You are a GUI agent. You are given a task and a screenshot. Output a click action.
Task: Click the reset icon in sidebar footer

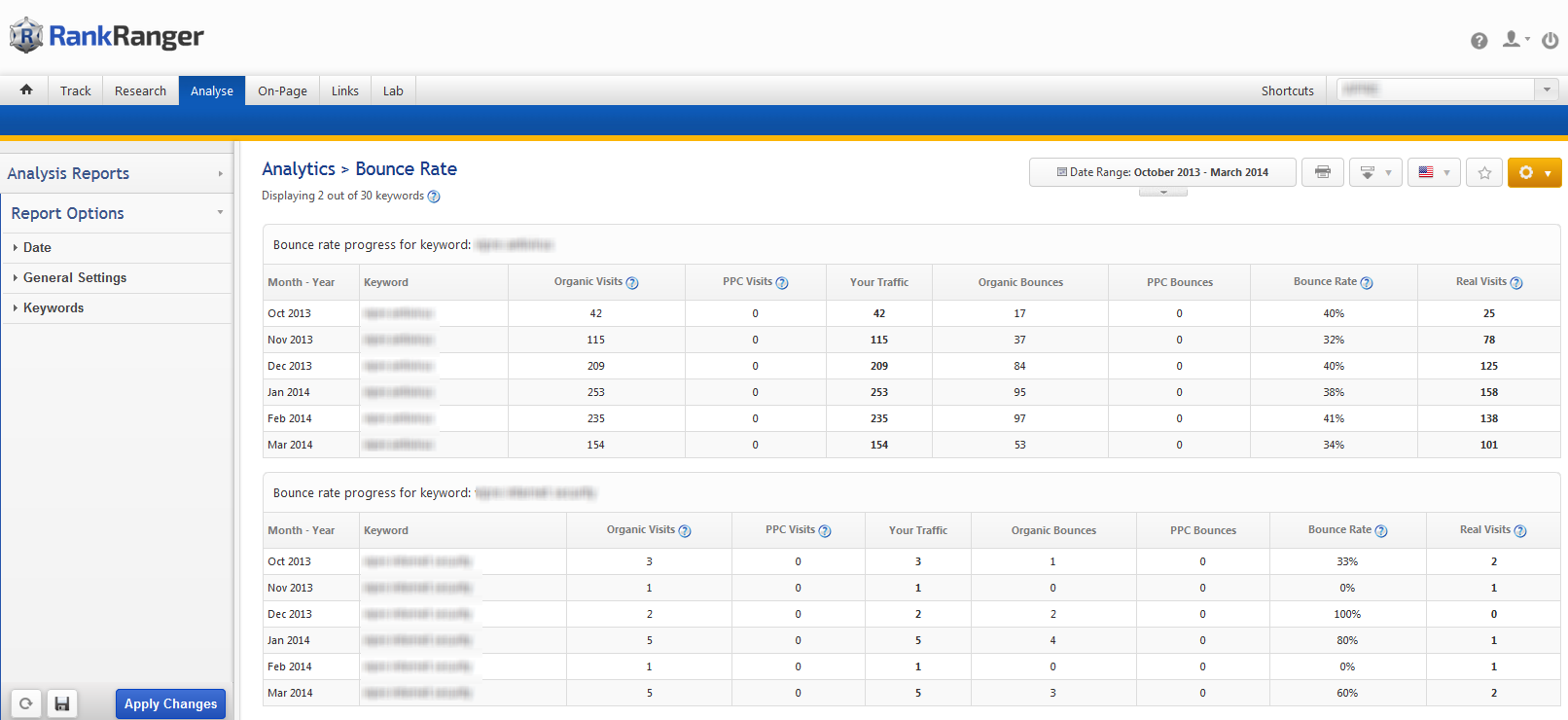(x=26, y=703)
